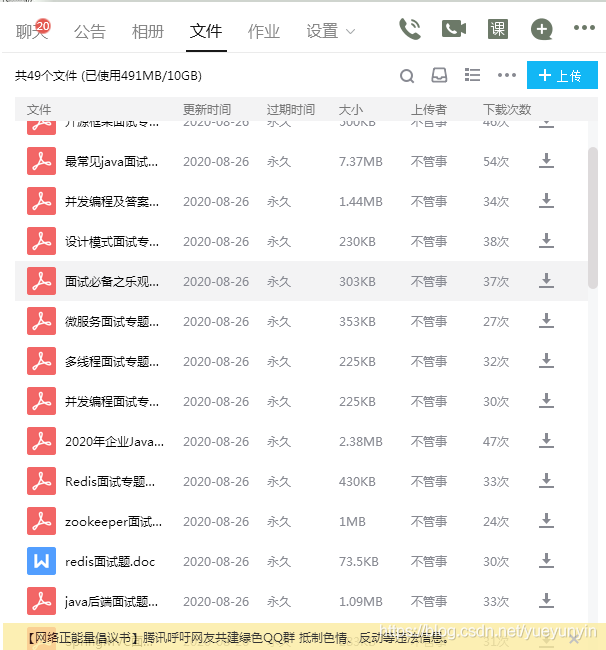Download java后端面试题 file
This screenshot has height=650, width=606.
(546, 601)
